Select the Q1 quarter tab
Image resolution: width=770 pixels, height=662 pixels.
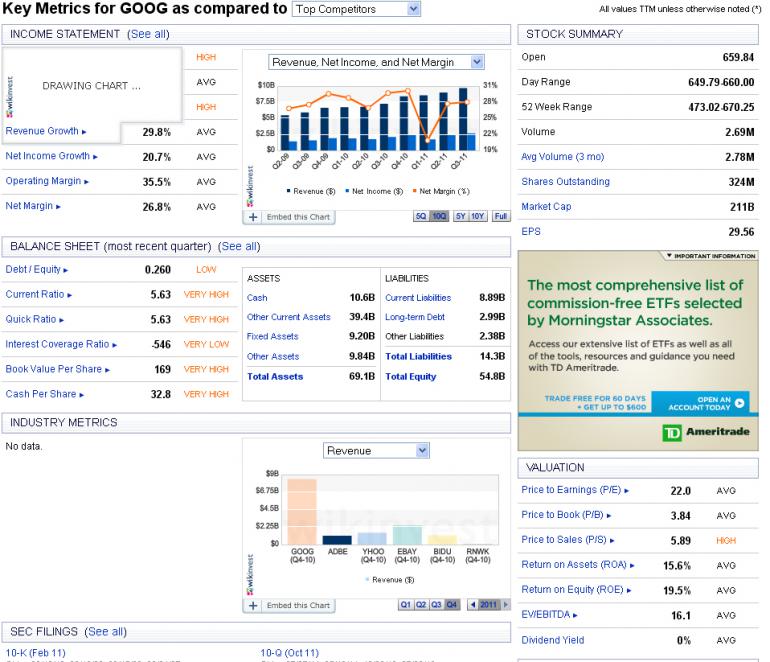pos(406,605)
